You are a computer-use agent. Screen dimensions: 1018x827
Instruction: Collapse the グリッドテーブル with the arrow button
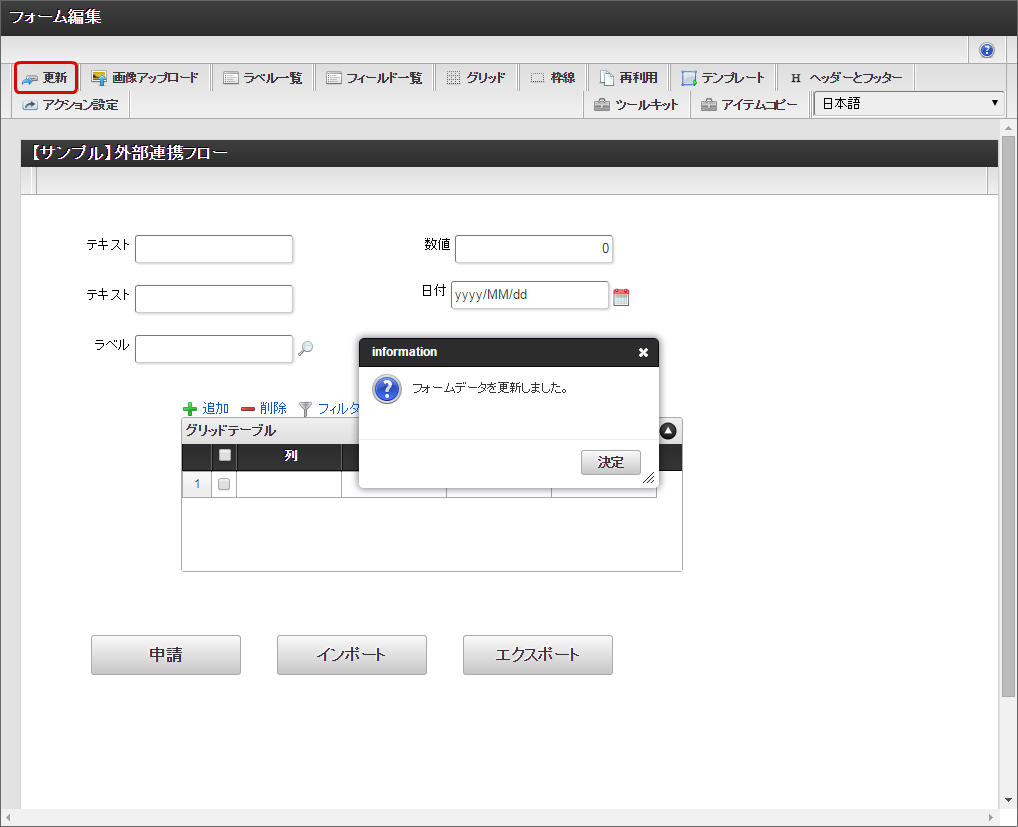point(668,431)
